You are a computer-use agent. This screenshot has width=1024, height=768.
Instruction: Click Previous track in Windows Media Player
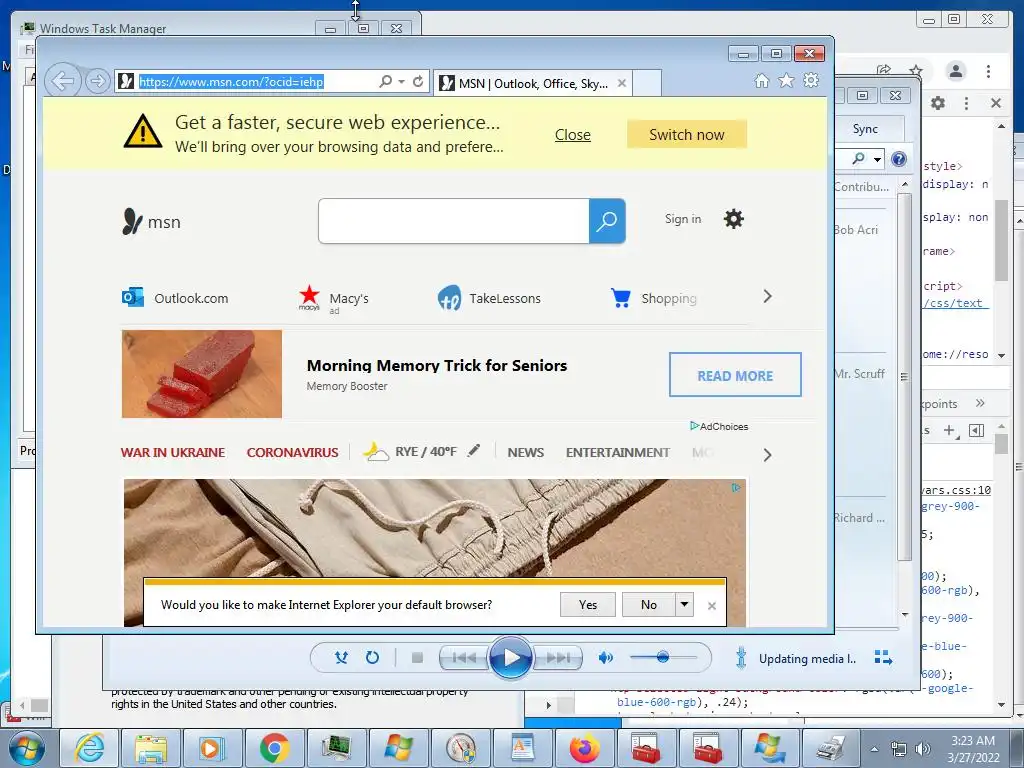tap(464, 658)
